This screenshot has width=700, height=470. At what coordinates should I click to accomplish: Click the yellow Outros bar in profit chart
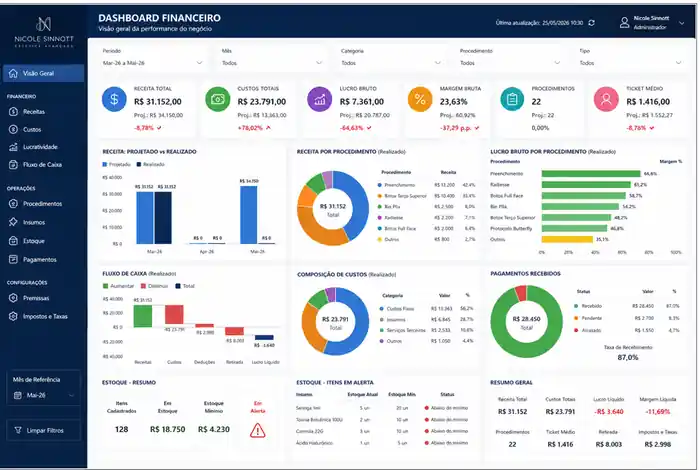click(x=567, y=239)
